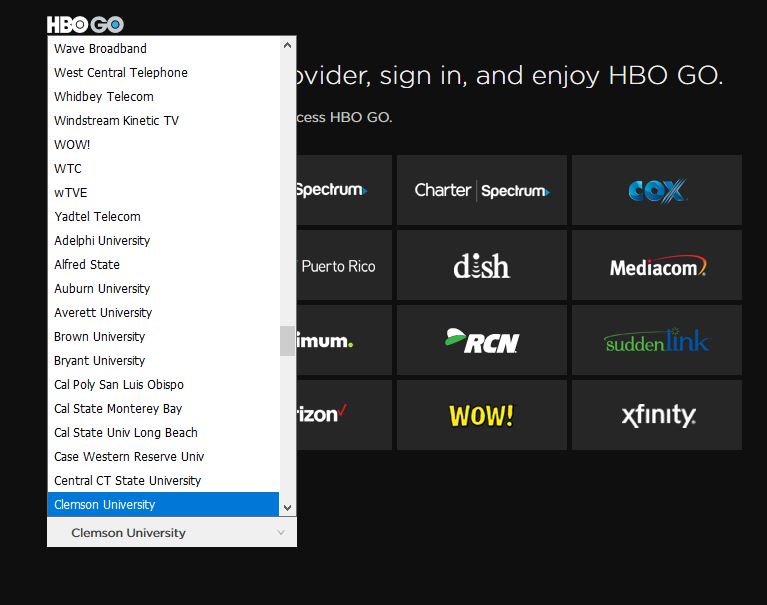
Task: Select the partially hidden Spectrum tile
Action: pos(344,190)
